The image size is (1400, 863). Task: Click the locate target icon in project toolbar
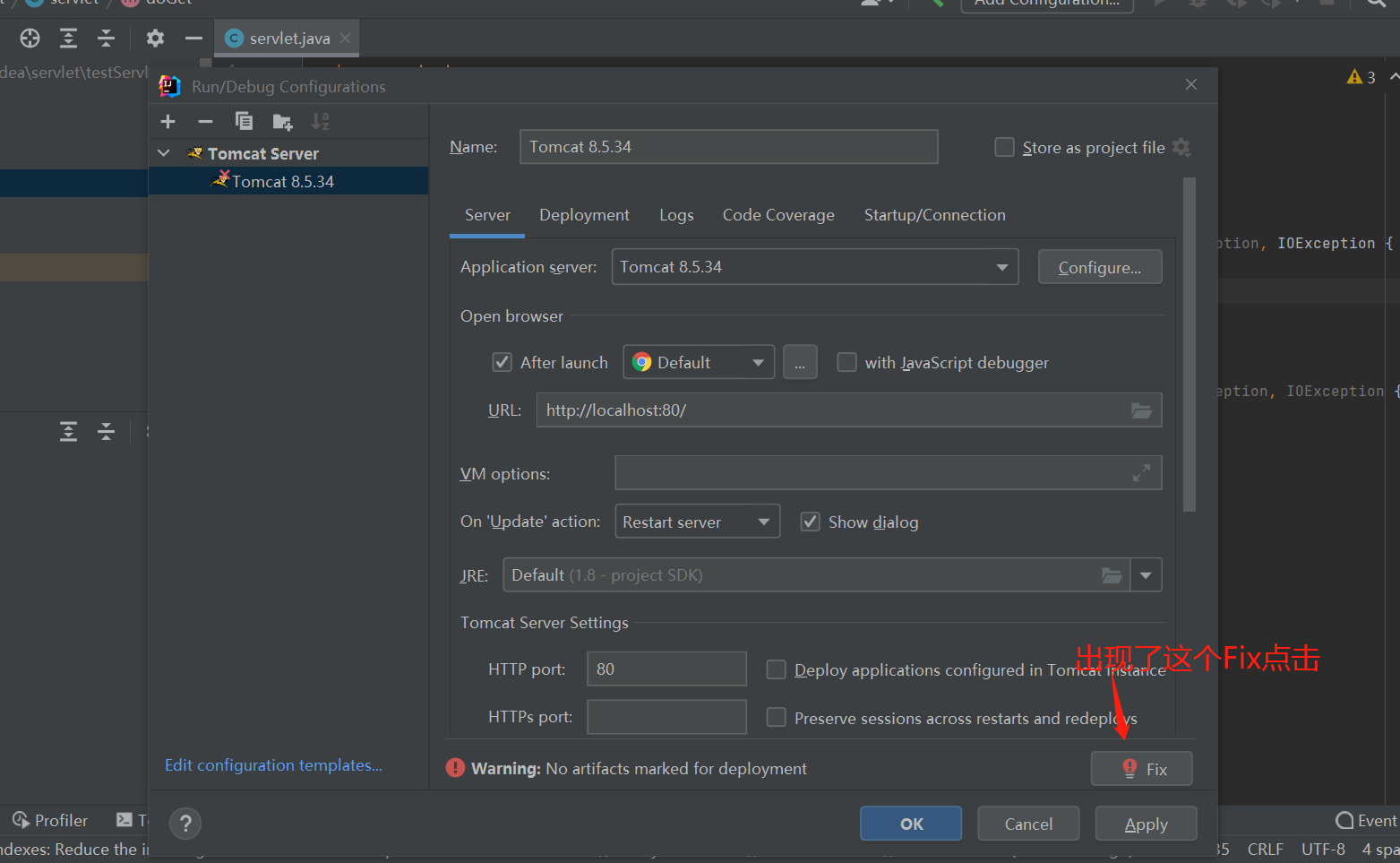coord(30,38)
